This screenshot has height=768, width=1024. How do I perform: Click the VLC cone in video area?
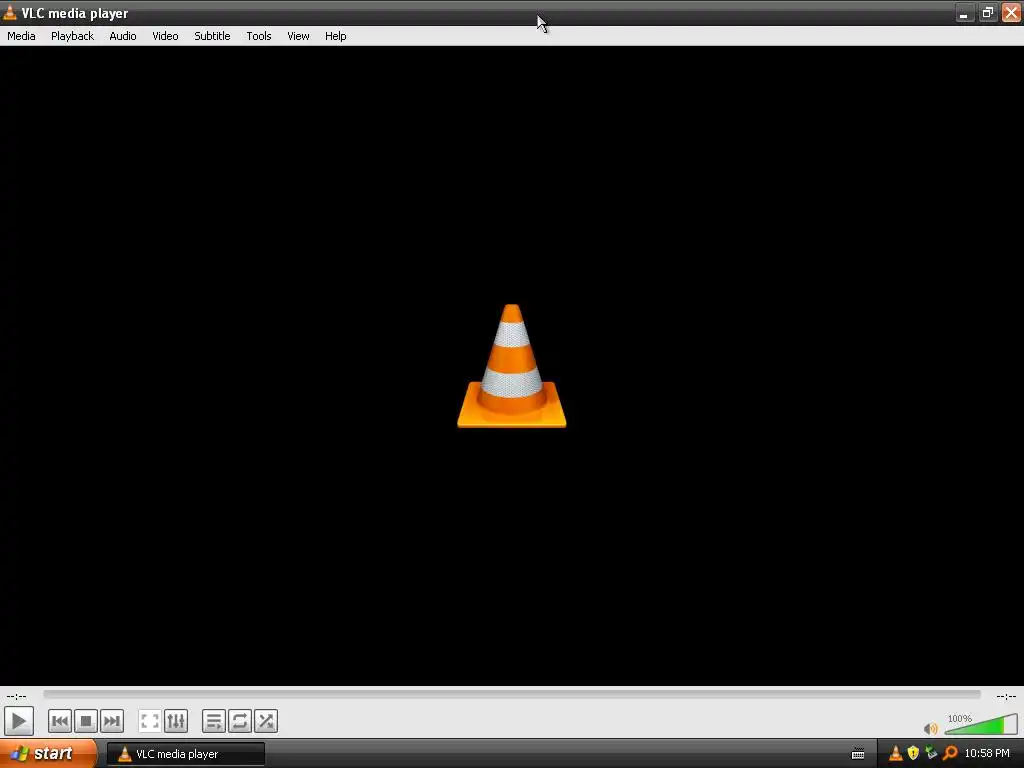(512, 366)
